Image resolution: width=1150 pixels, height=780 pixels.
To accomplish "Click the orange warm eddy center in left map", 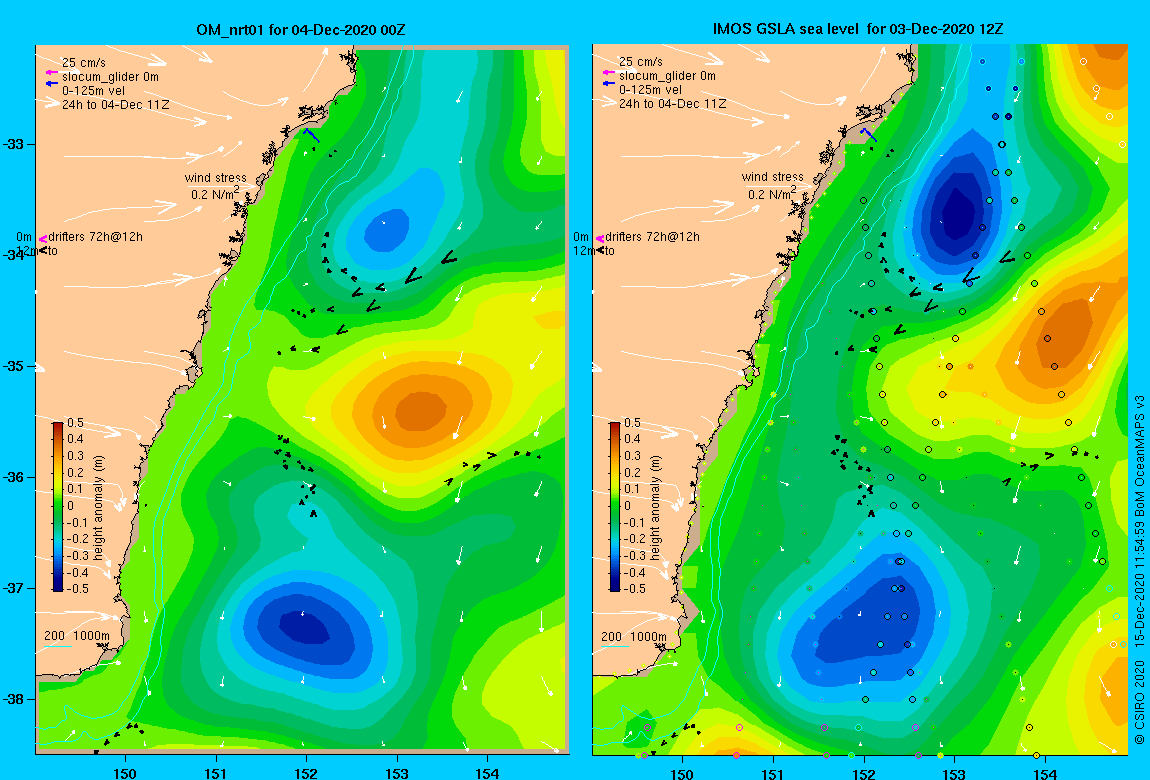I will pyautogui.click(x=420, y=411).
